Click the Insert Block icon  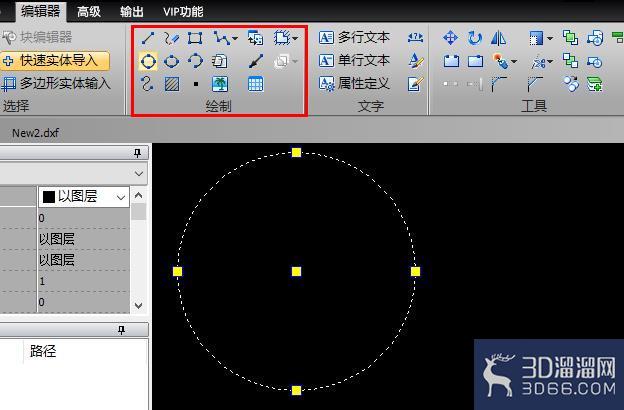coord(255,38)
